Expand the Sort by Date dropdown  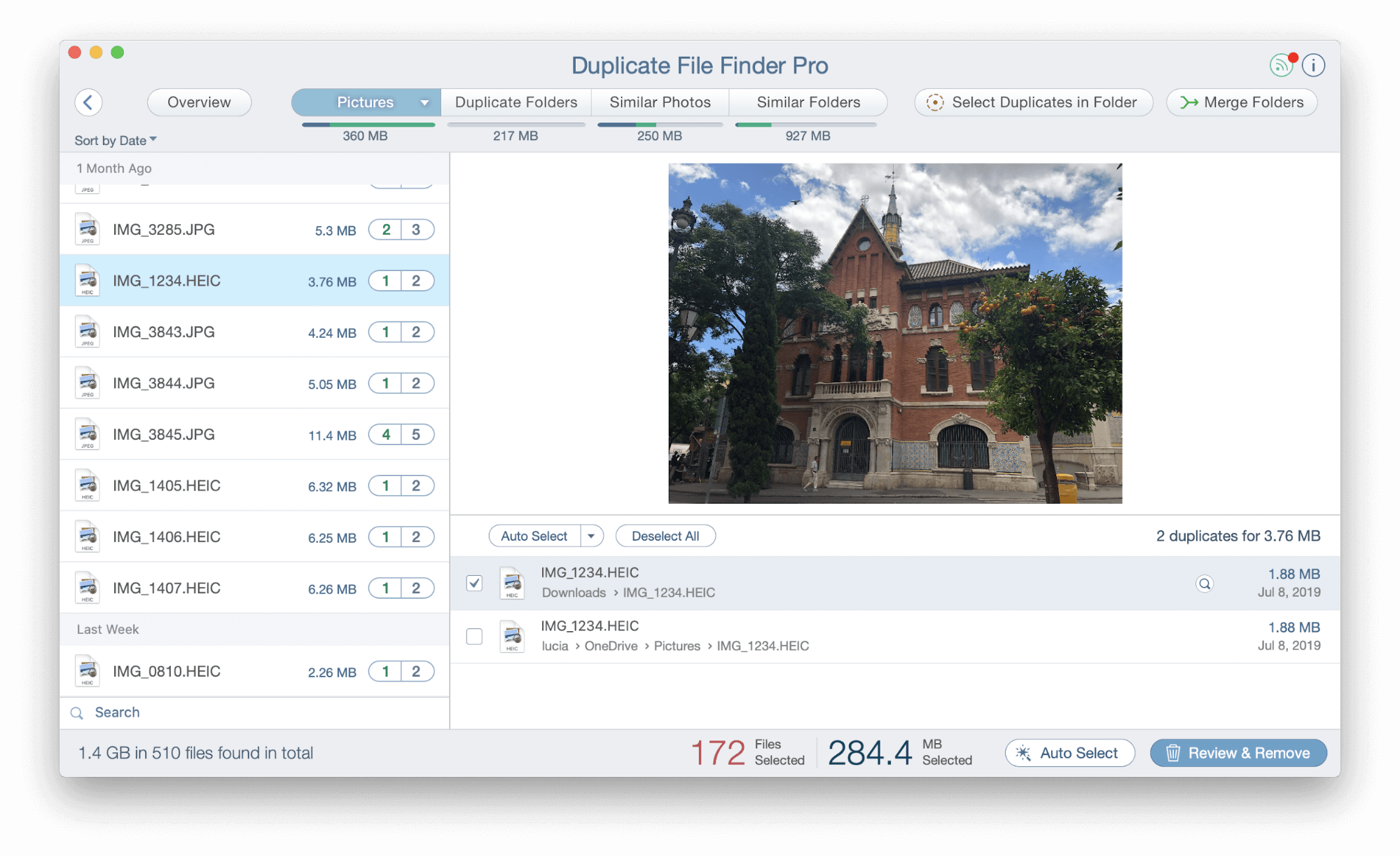pyautogui.click(x=115, y=140)
